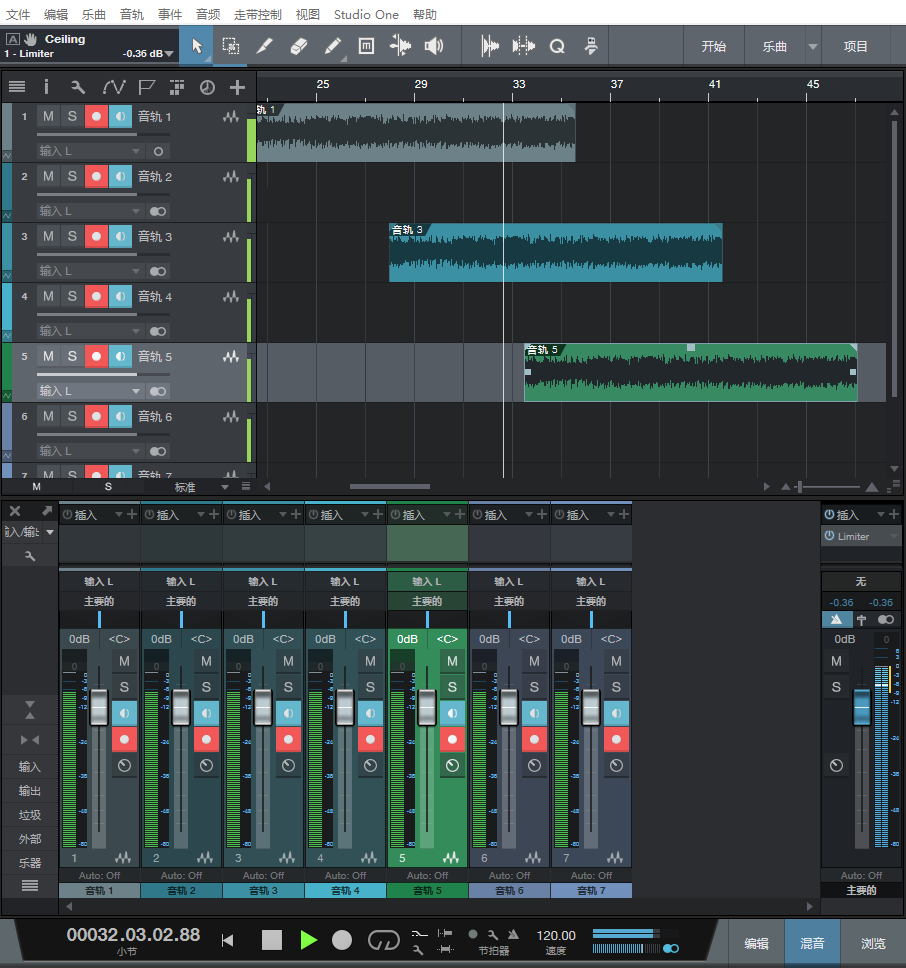Screen dimensions: 906x968
Task: Show automation curve icon
Action: click(x=114, y=87)
